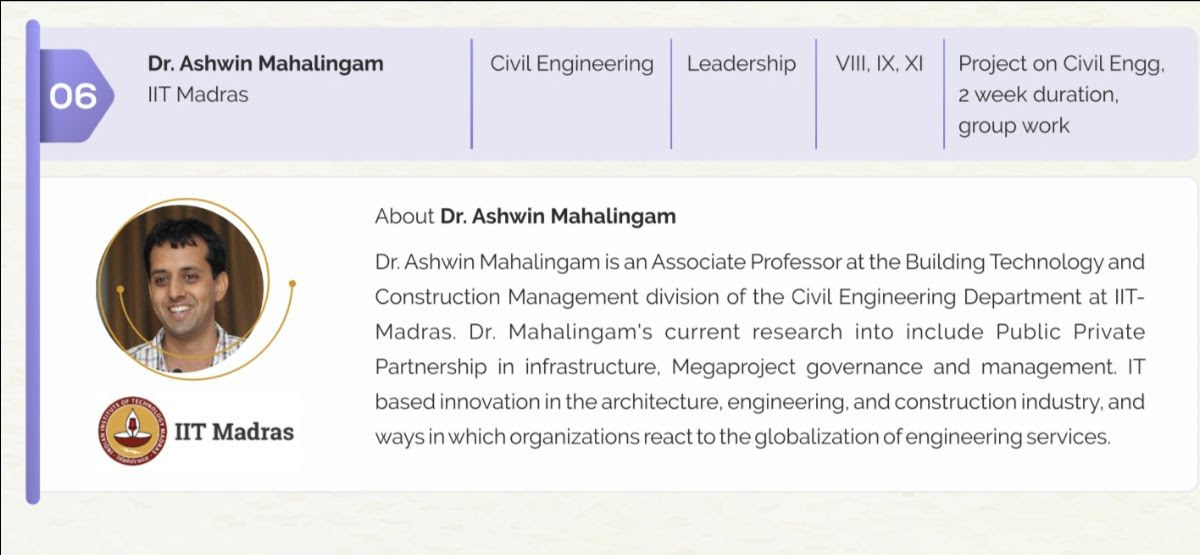Click the "Project on Civil Engg," line
This screenshot has width=1200, height=555.
pos(1061,64)
